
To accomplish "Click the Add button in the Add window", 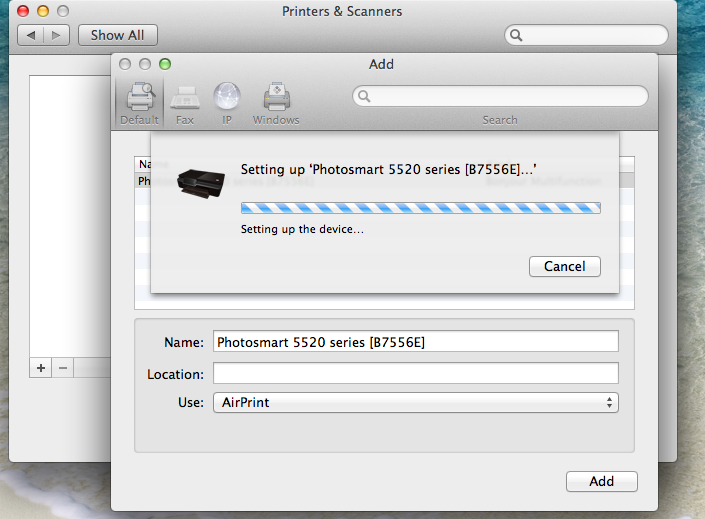I will (602, 481).
